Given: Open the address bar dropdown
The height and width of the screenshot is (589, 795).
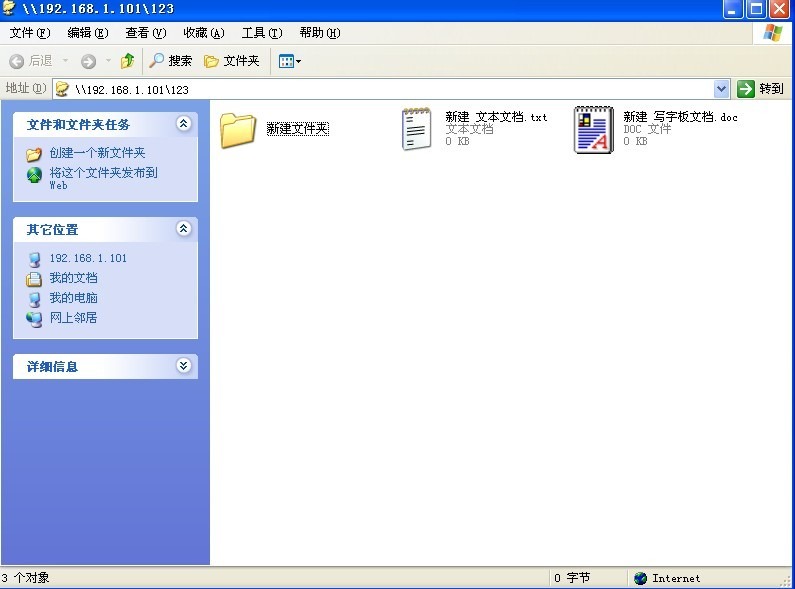Looking at the screenshot, I should pyautogui.click(x=721, y=89).
